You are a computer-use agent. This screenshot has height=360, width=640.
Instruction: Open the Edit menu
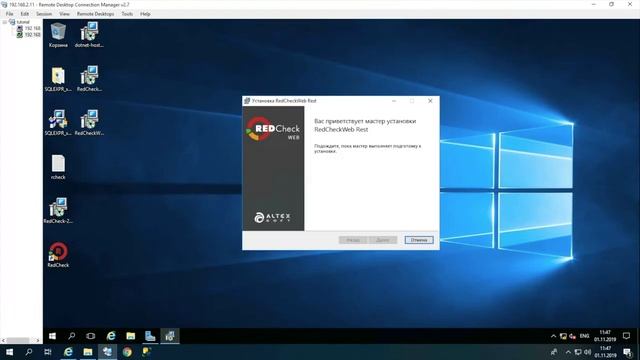click(25, 14)
